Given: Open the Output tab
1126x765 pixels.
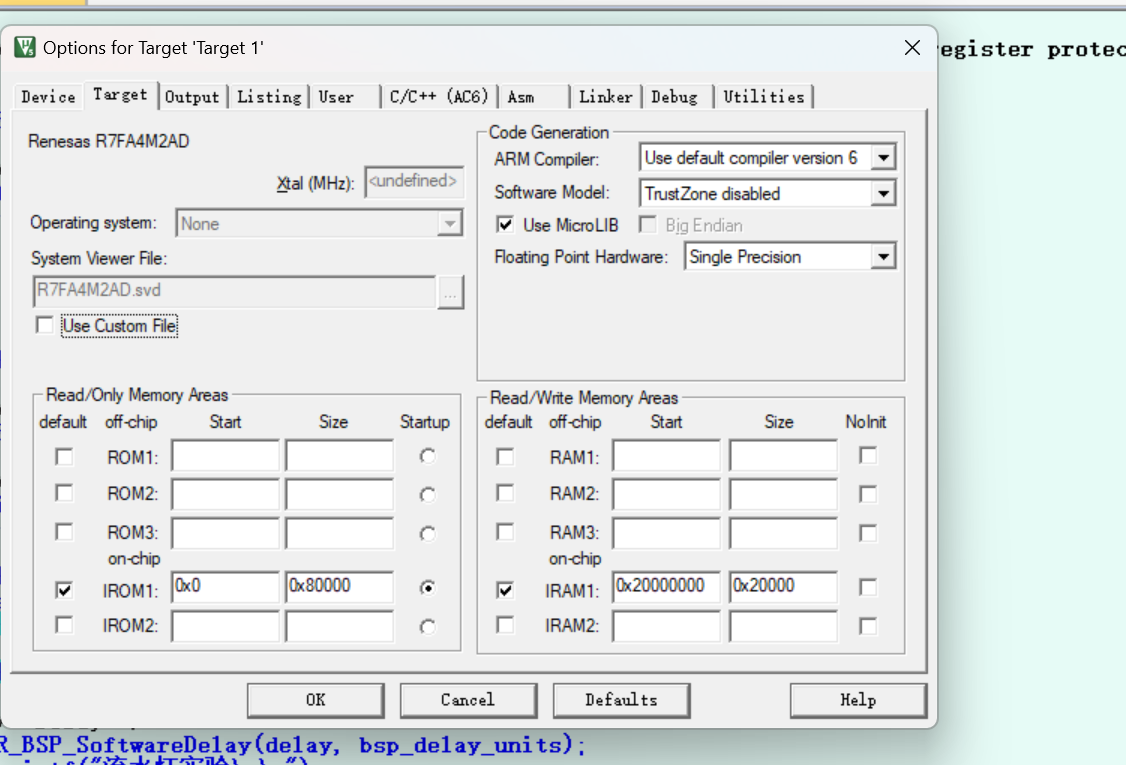Looking at the screenshot, I should click(192, 97).
